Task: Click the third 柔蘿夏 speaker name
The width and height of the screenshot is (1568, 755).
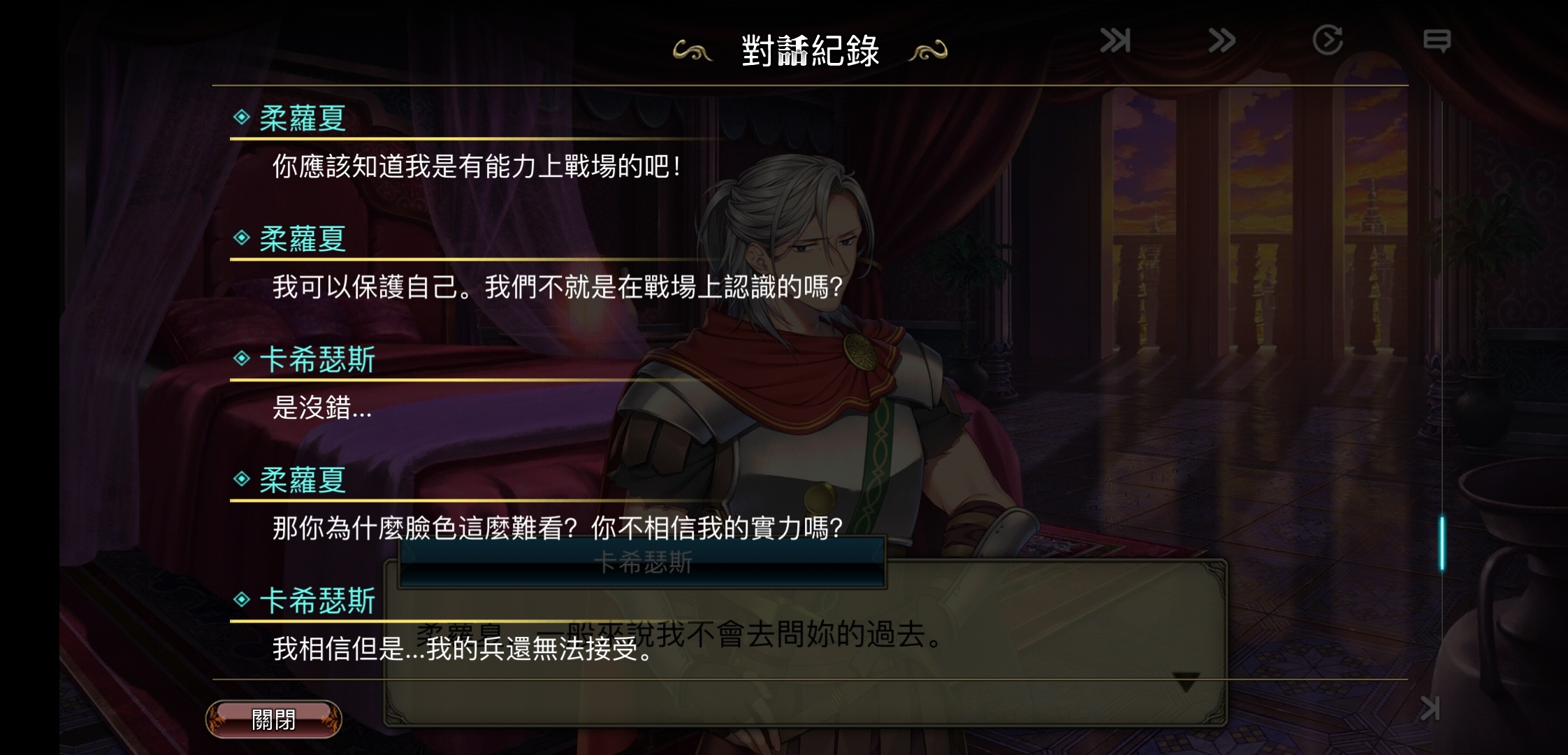Action: tap(303, 480)
